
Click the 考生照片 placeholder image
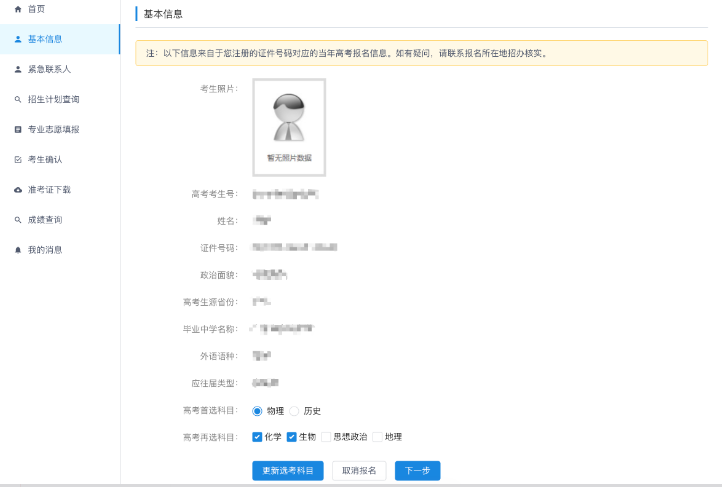[x=289, y=127]
